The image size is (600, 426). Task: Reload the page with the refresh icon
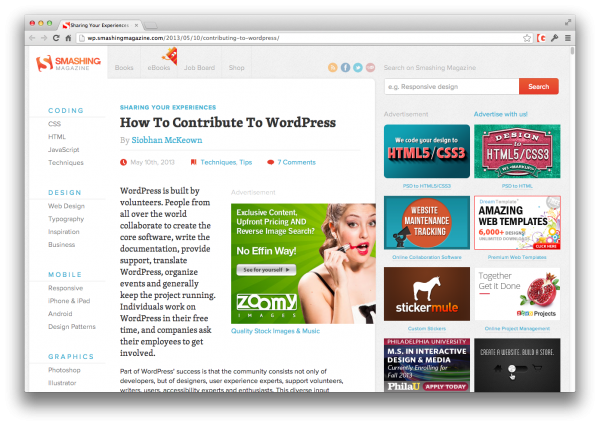(56, 38)
